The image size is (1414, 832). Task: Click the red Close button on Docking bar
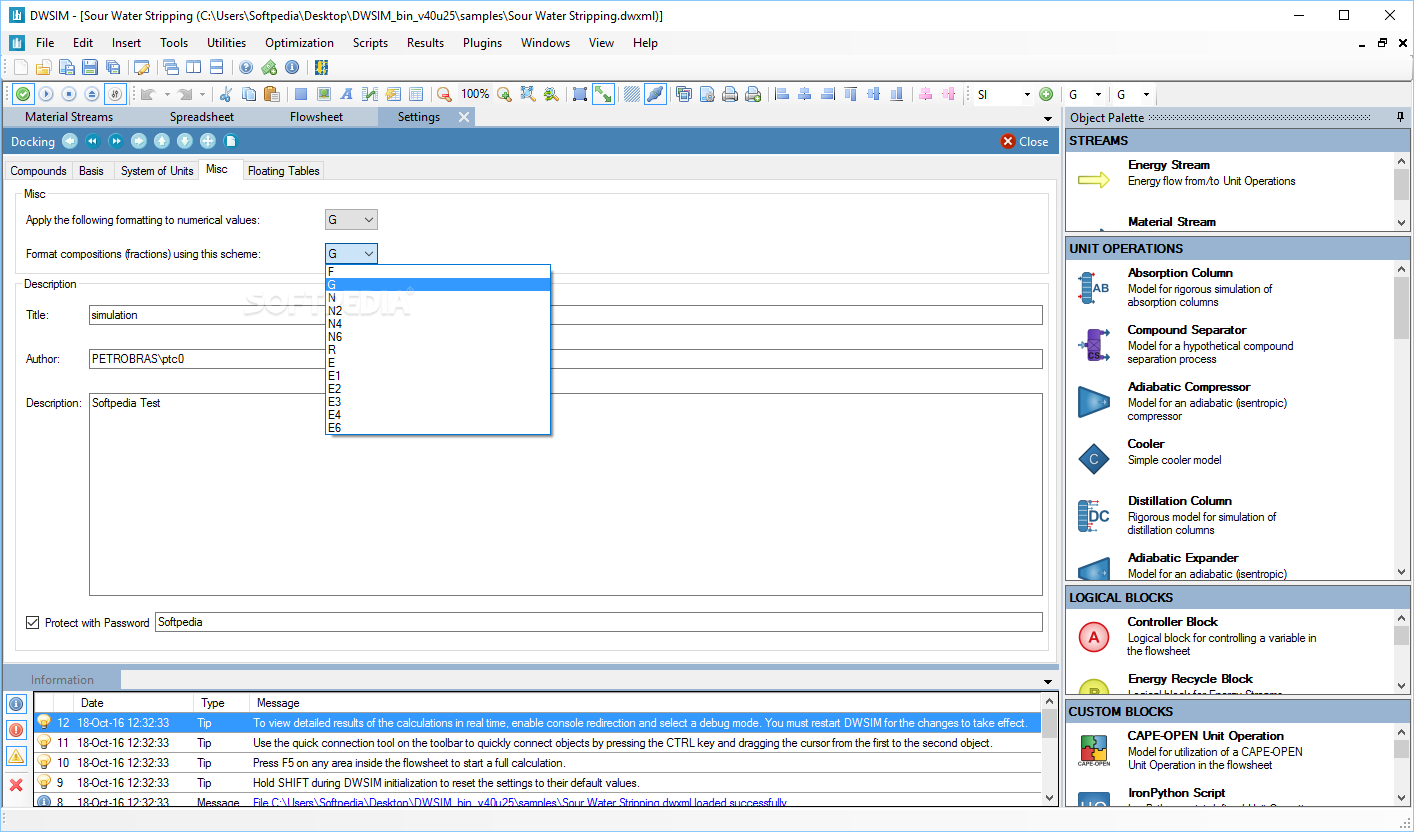[1024, 141]
